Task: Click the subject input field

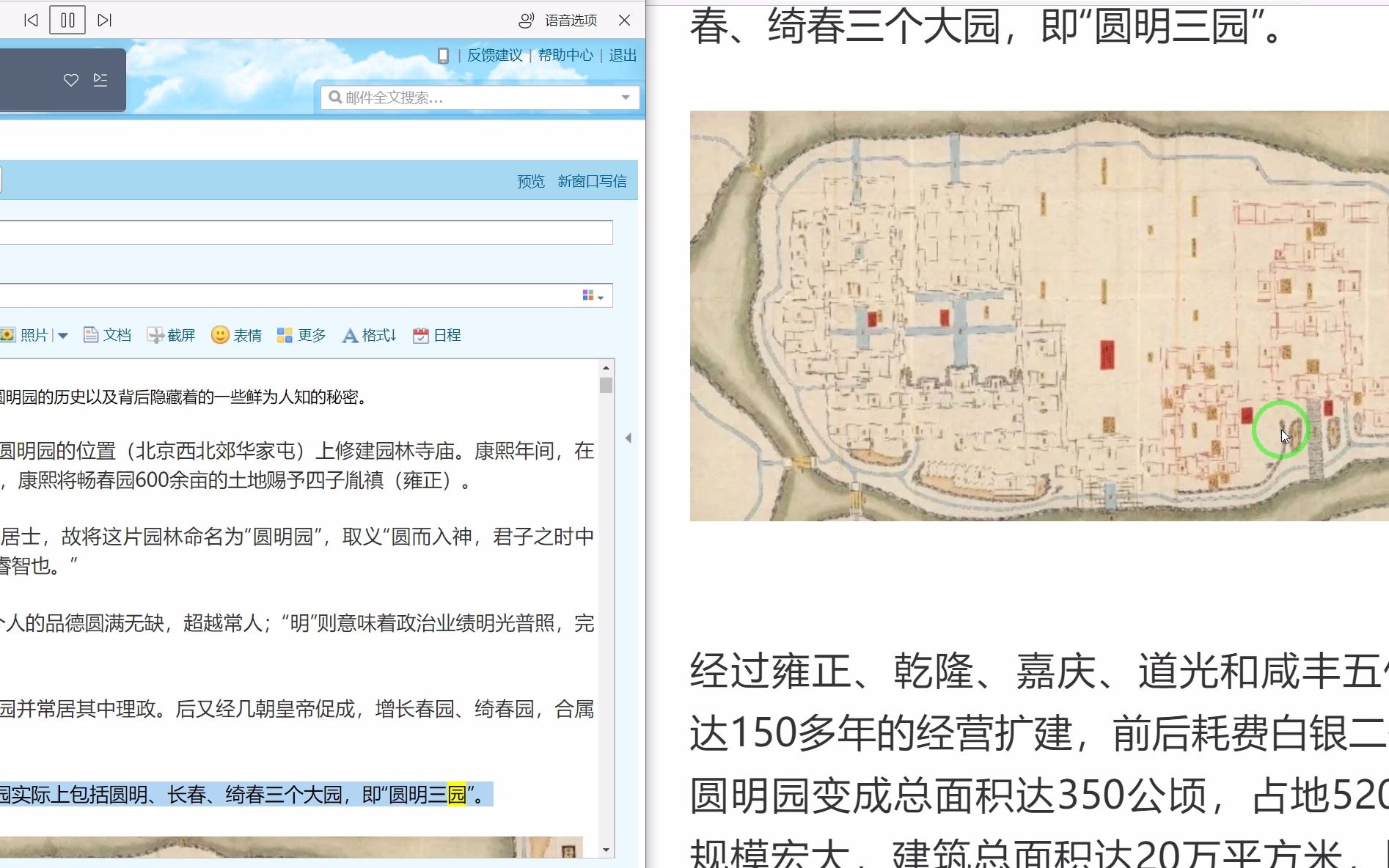Action: click(x=306, y=295)
